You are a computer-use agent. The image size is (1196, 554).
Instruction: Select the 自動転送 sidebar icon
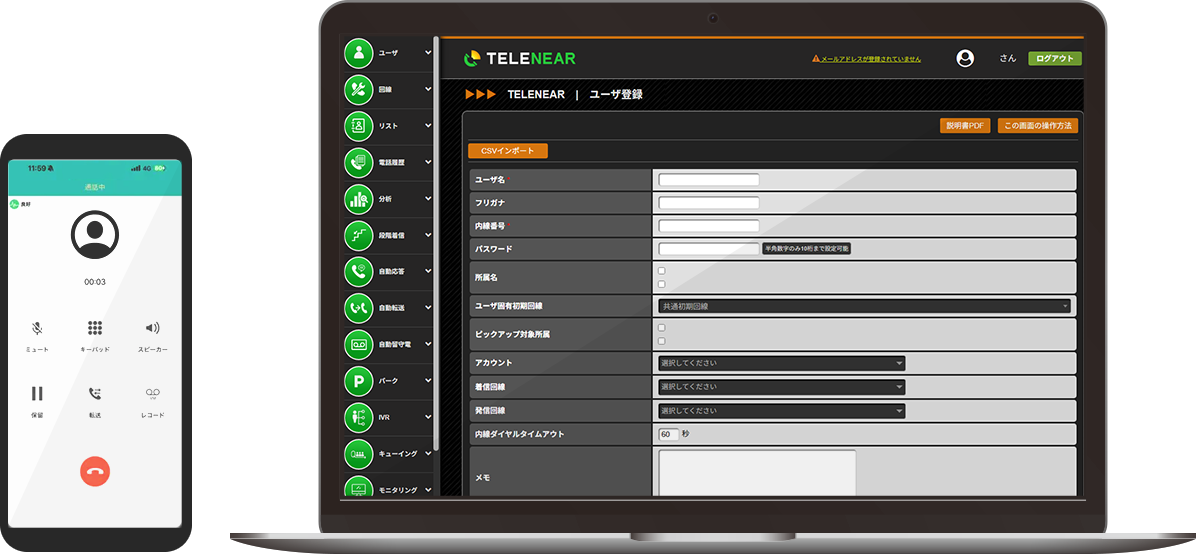[x=358, y=308]
